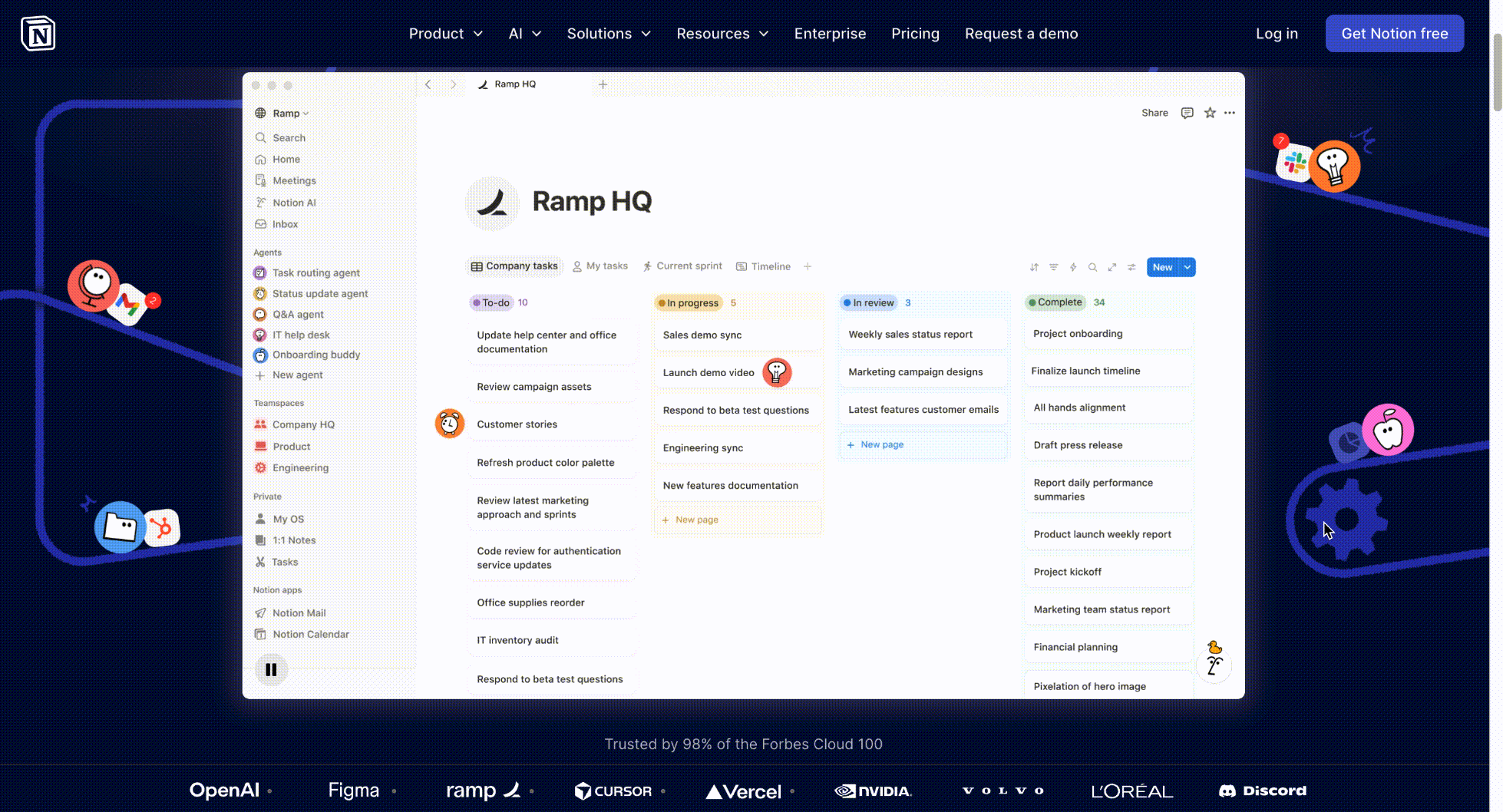Open the comments icon beside Share
The image size is (1503, 812).
(x=1187, y=113)
